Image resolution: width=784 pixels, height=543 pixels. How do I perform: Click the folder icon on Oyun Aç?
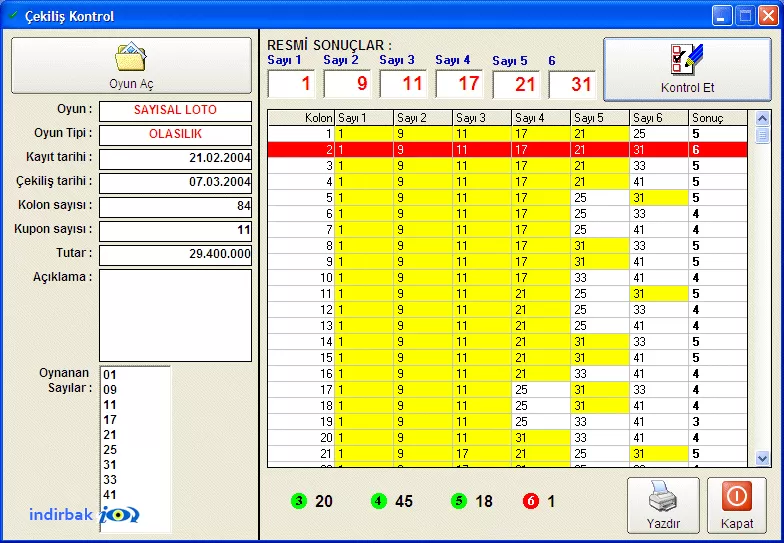(130, 56)
